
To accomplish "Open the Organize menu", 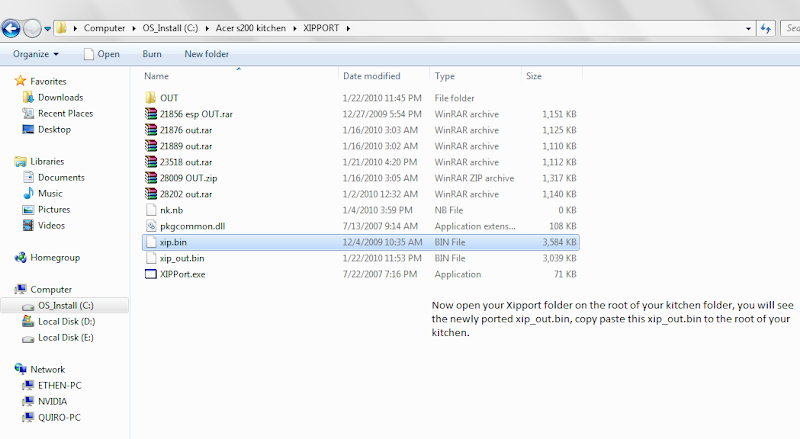I will (36, 54).
